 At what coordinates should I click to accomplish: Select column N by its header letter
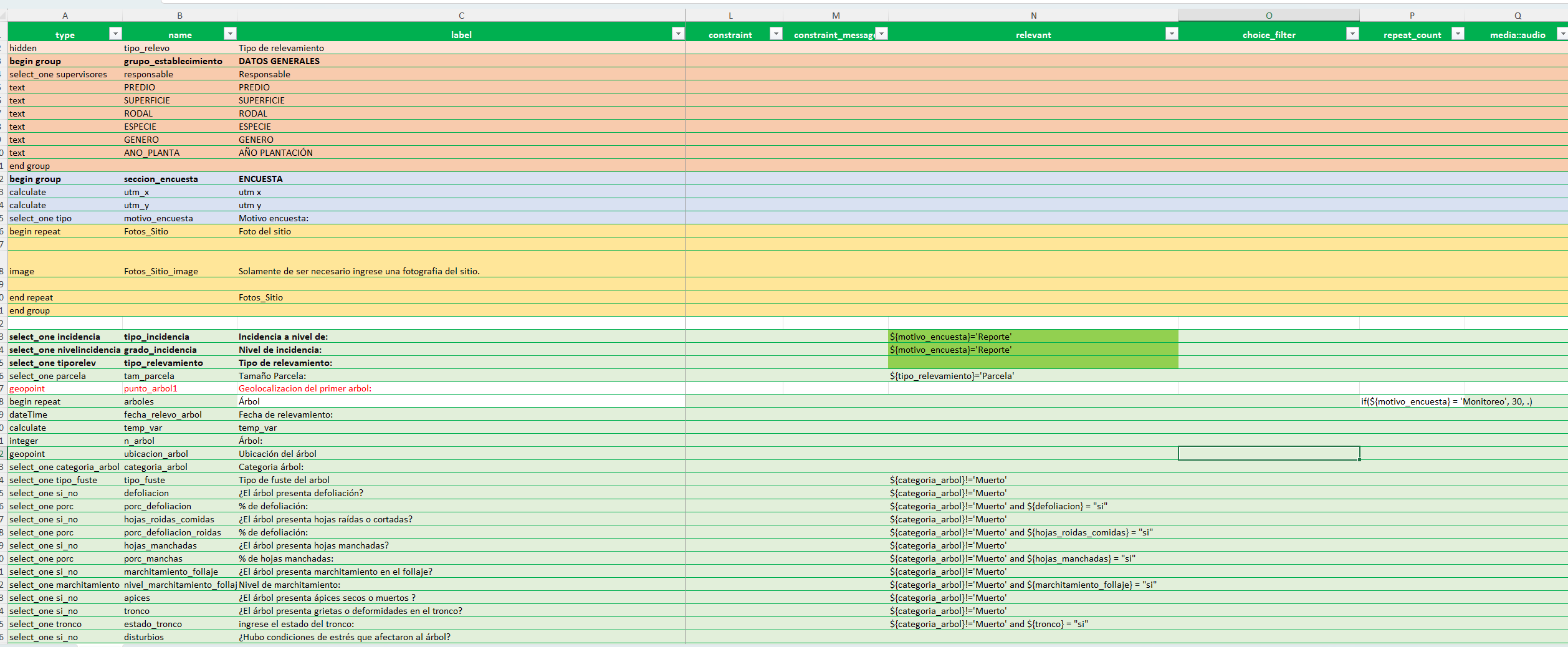coord(1033,16)
